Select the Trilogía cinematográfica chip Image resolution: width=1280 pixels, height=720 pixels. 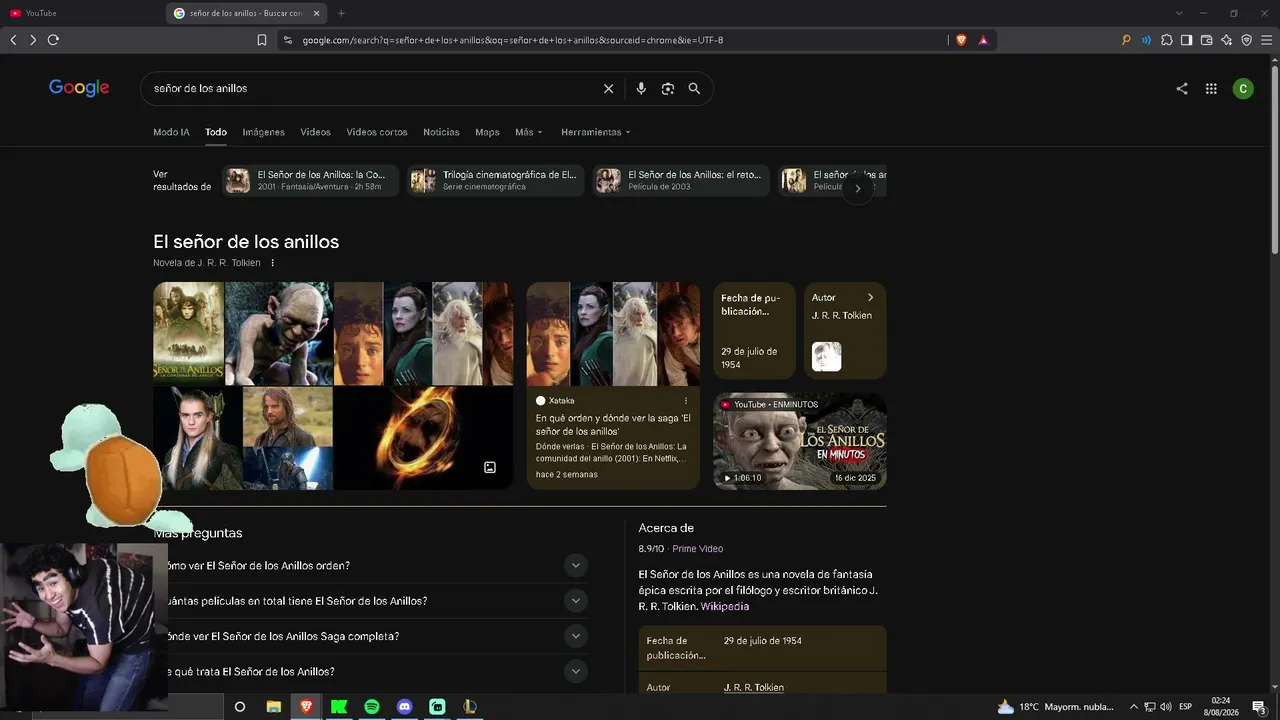496,180
